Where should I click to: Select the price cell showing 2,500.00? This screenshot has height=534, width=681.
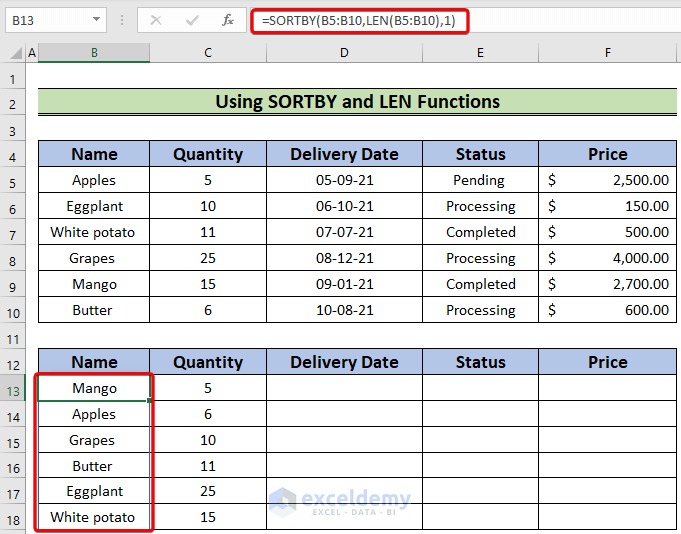pyautogui.click(x=607, y=180)
